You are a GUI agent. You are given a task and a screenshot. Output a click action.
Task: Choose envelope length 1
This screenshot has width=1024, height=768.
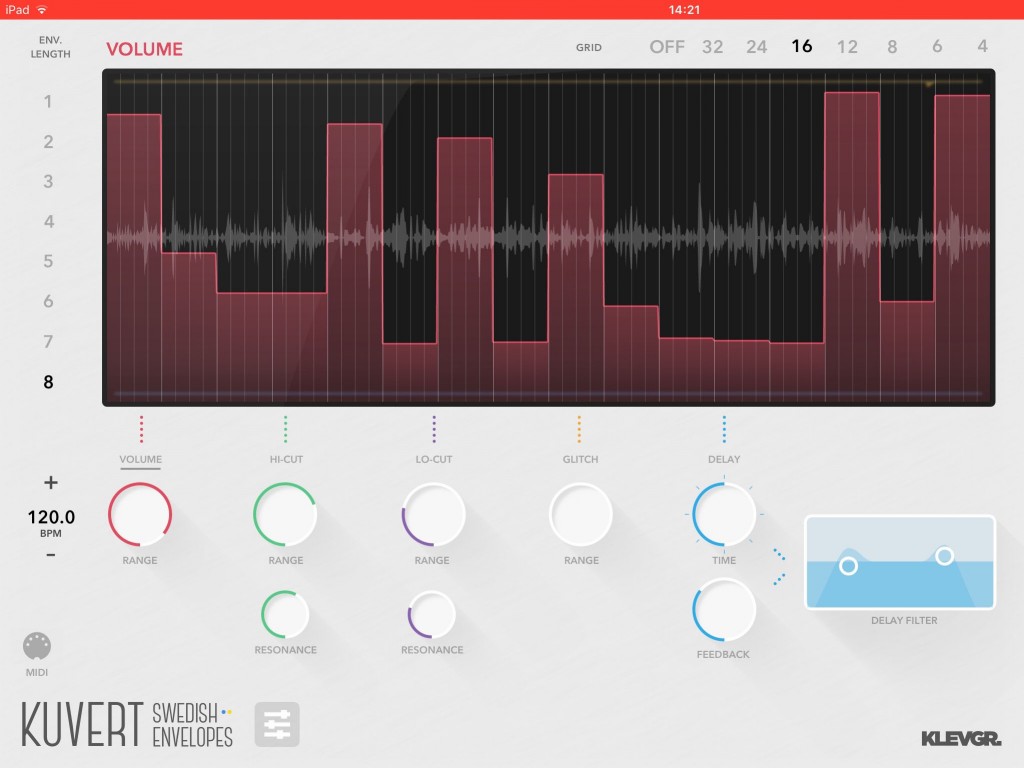(48, 102)
